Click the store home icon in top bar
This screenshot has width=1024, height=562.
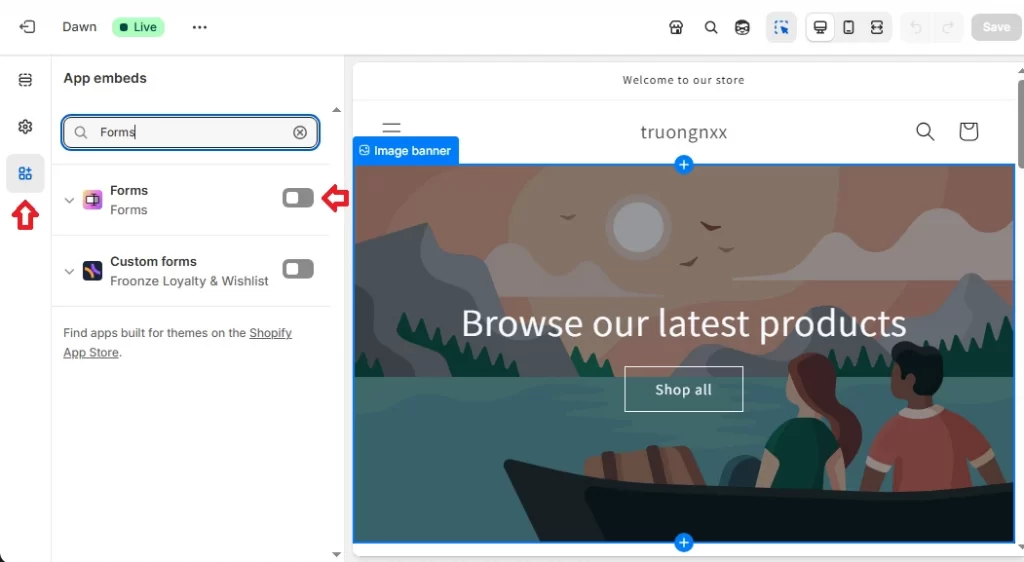pos(676,27)
